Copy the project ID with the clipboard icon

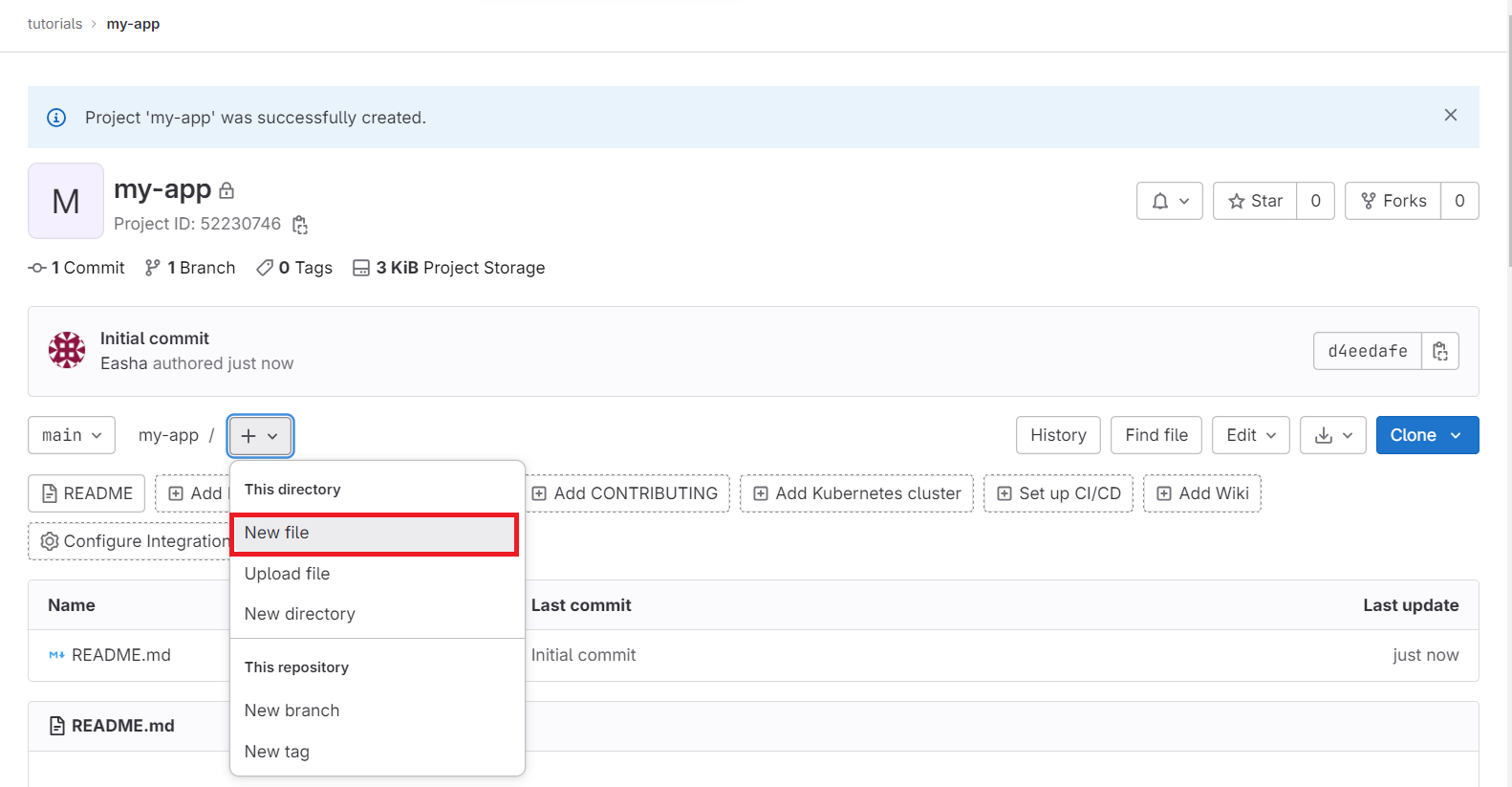[300, 225]
